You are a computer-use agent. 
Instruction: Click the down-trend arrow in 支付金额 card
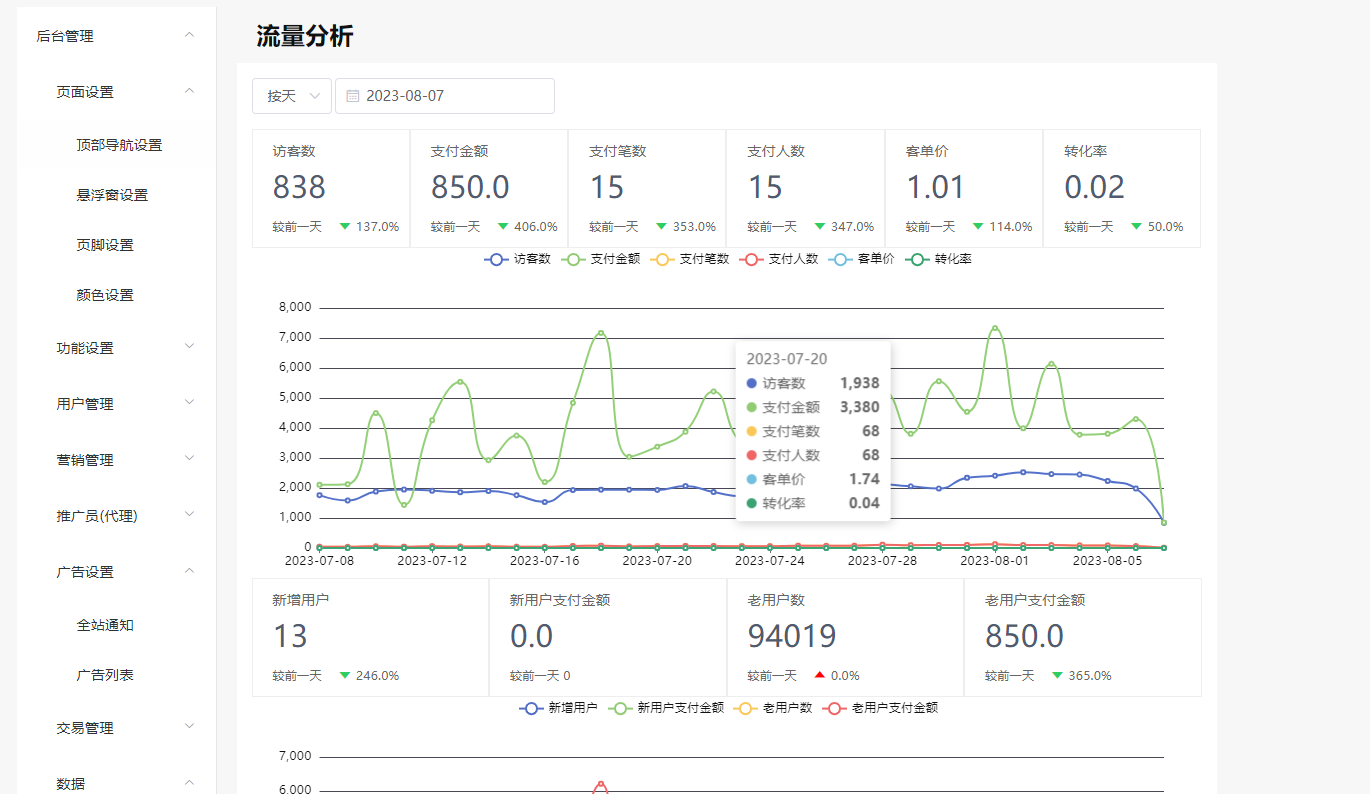click(503, 226)
